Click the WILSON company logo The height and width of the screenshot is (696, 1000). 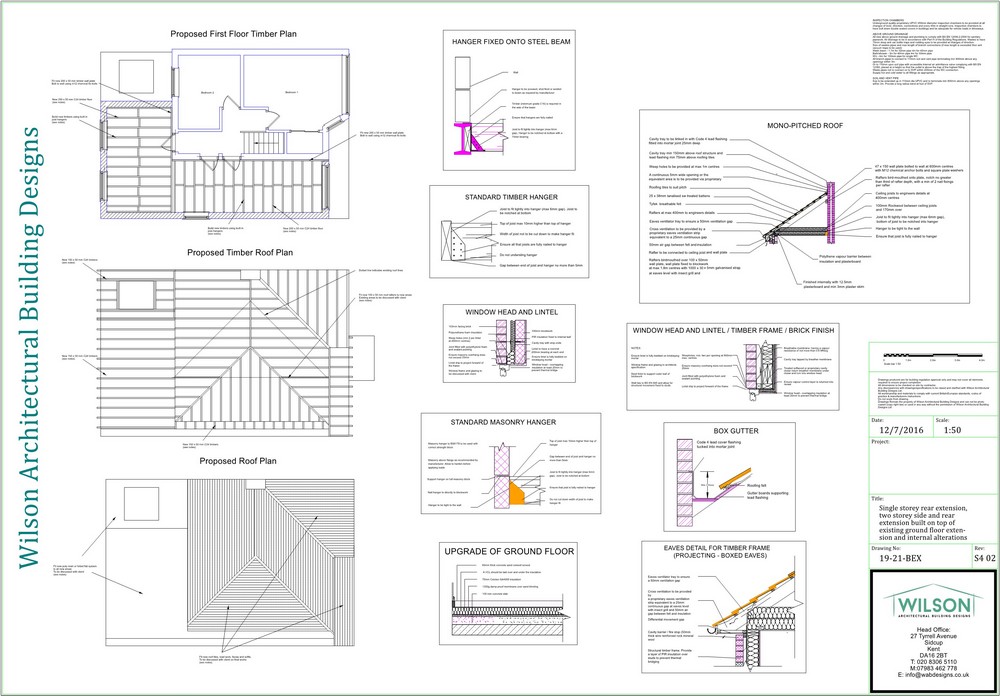932,603
